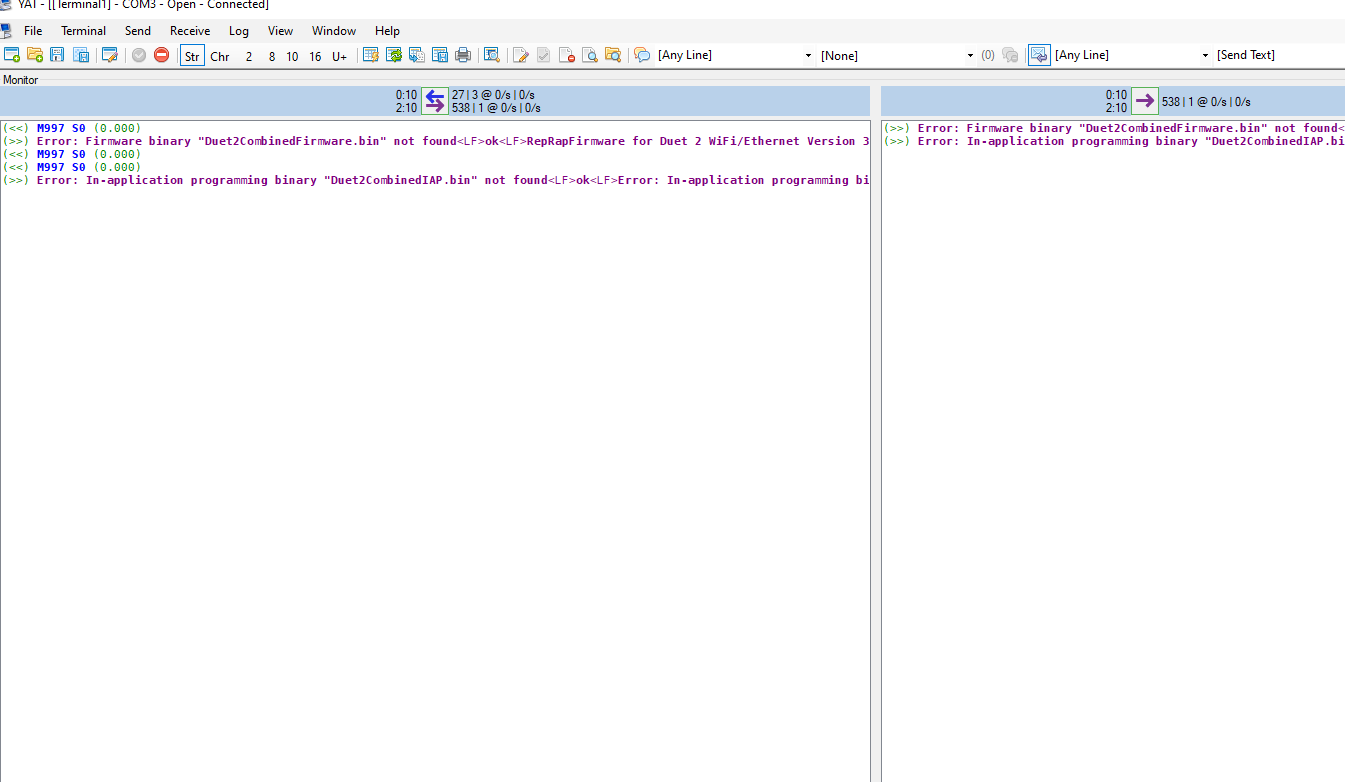The image size is (1345, 782).
Task: Open the log file with the page-magnifier icon
Action: click(589, 55)
